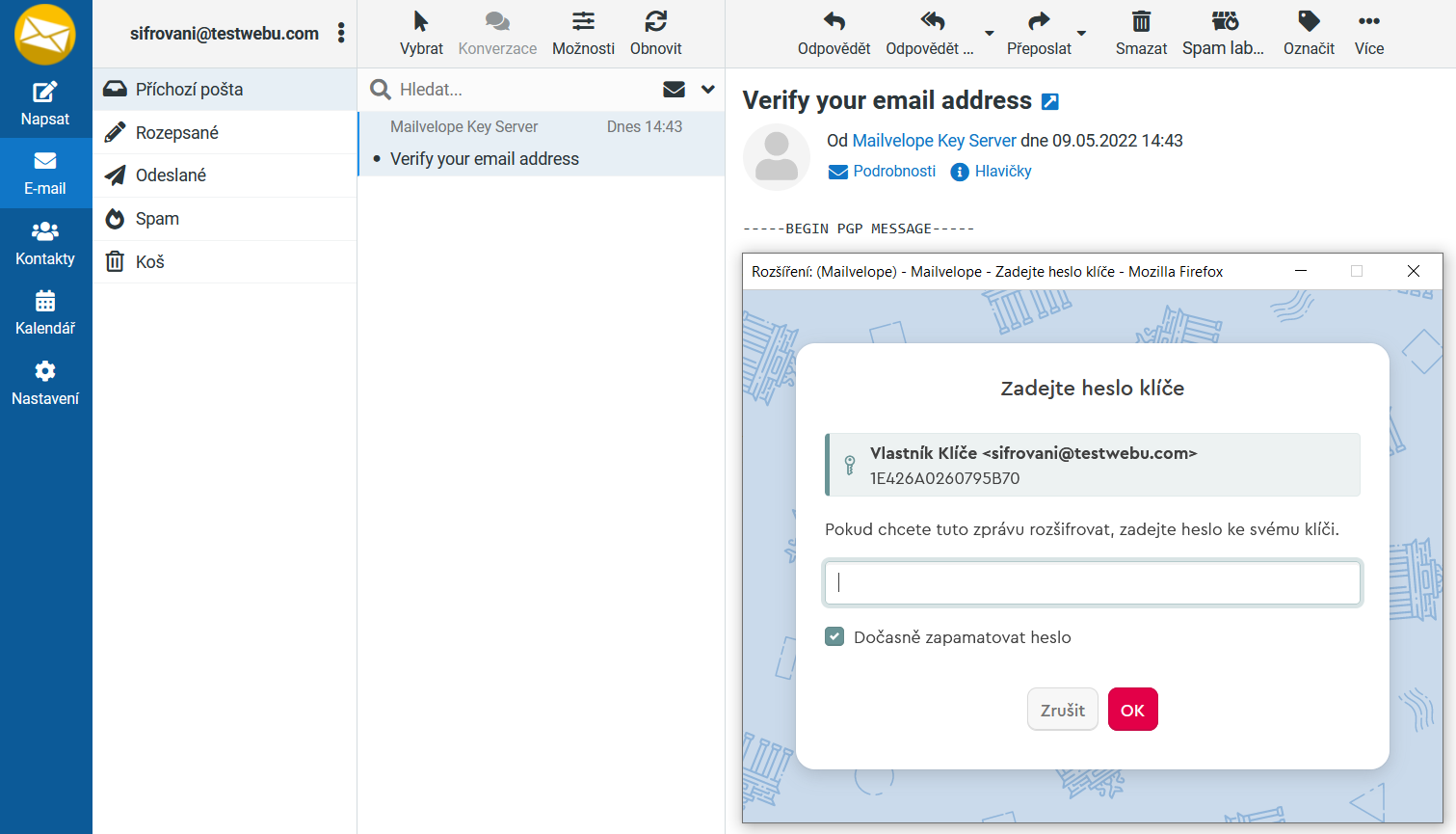Click the Spam lab... button
Image resolution: width=1456 pixels, height=834 pixels.
[1224, 34]
